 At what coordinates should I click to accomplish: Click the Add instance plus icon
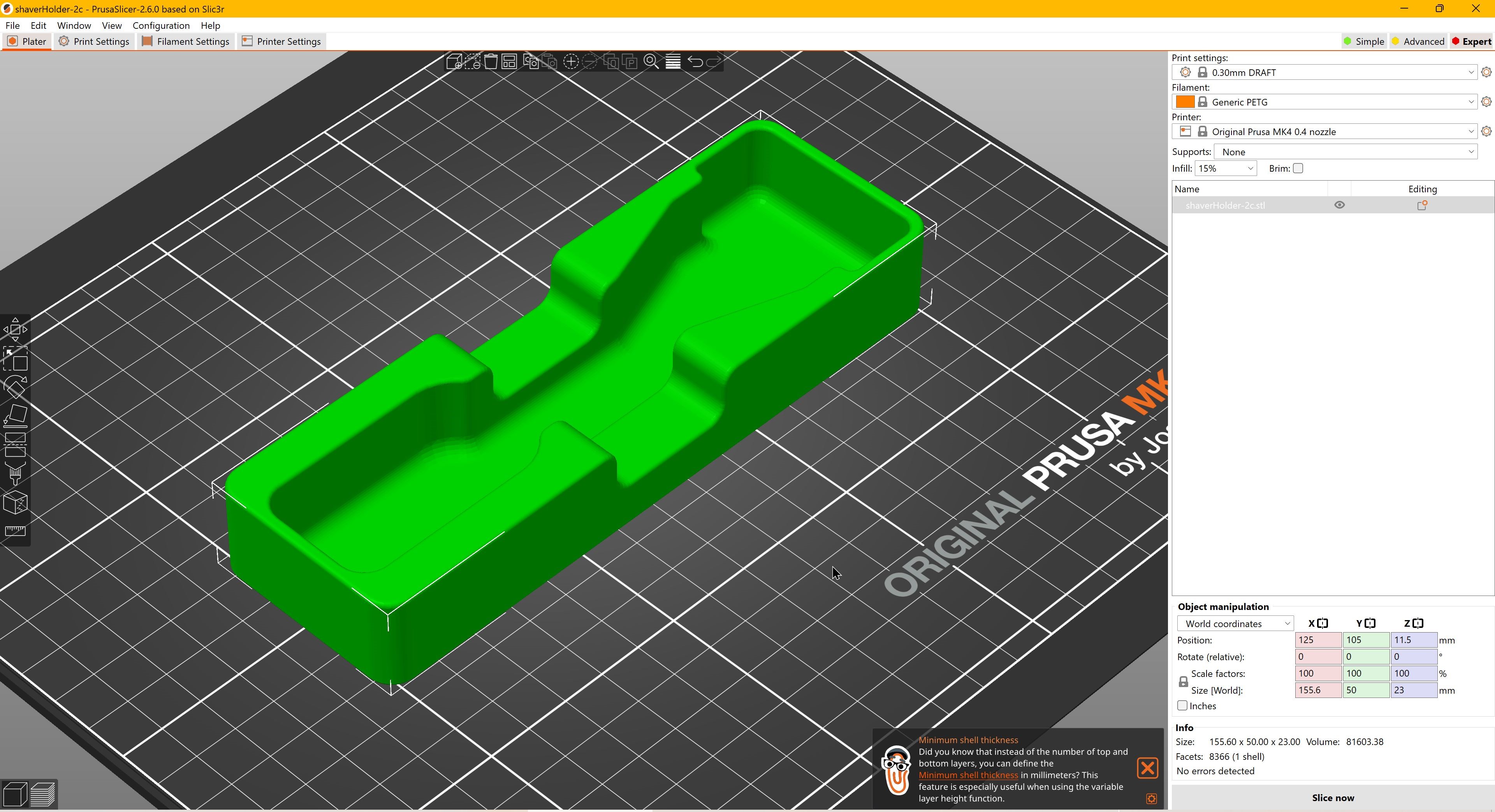[x=571, y=62]
